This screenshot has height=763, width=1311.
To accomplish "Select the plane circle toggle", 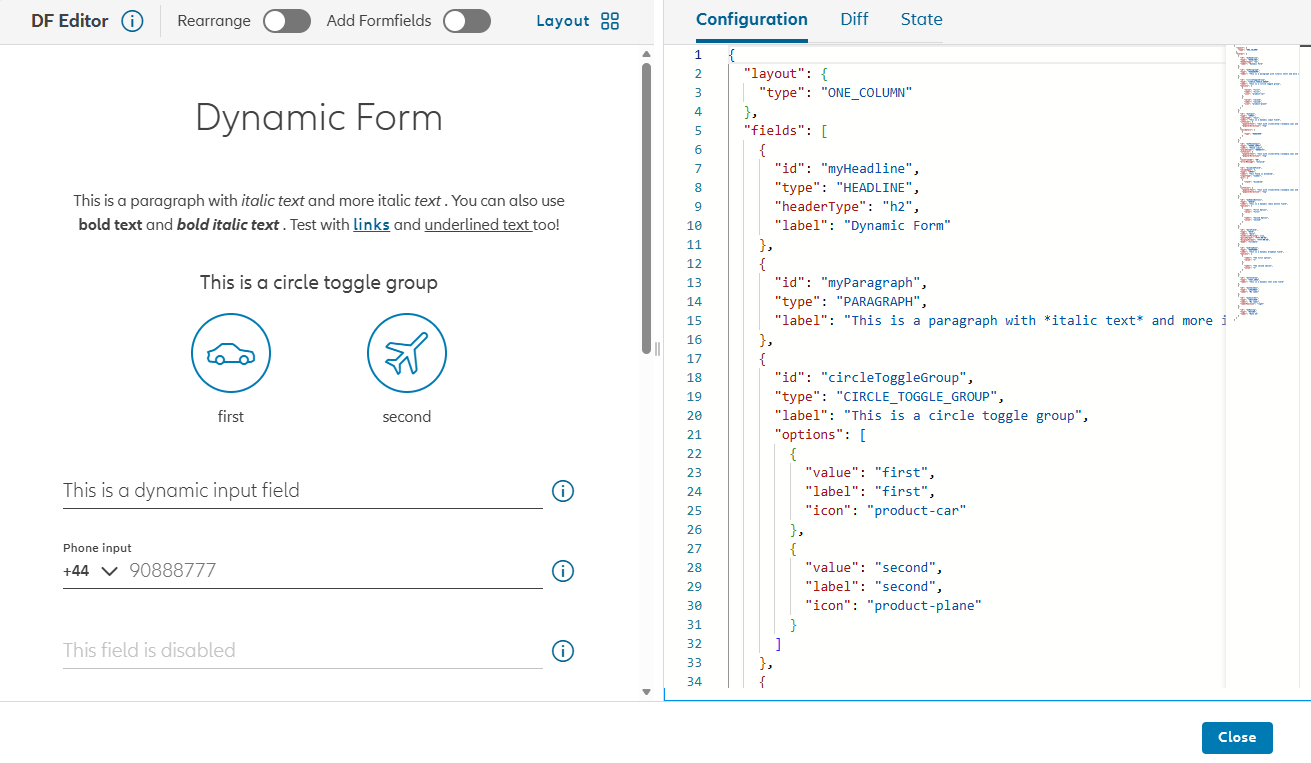I will [x=407, y=353].
